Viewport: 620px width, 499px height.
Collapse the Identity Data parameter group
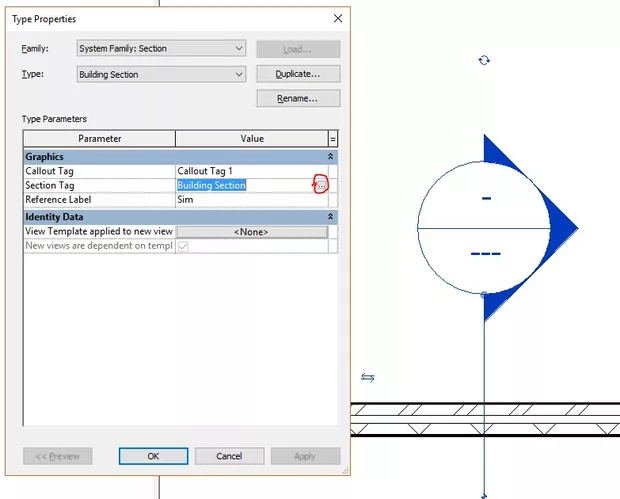point(330,217)
